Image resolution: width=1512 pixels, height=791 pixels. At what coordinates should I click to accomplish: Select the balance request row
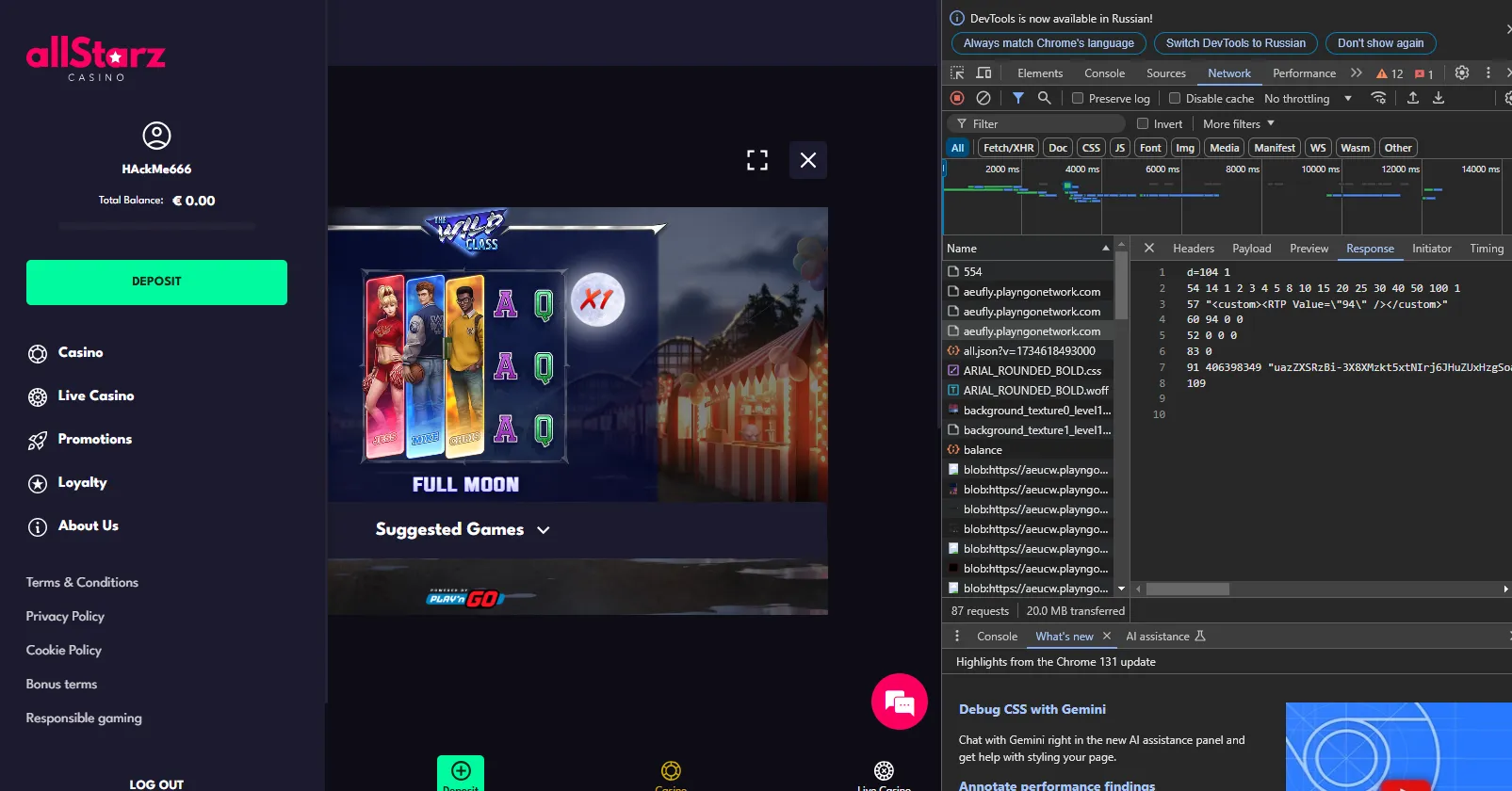click(x=1028, y=450)
